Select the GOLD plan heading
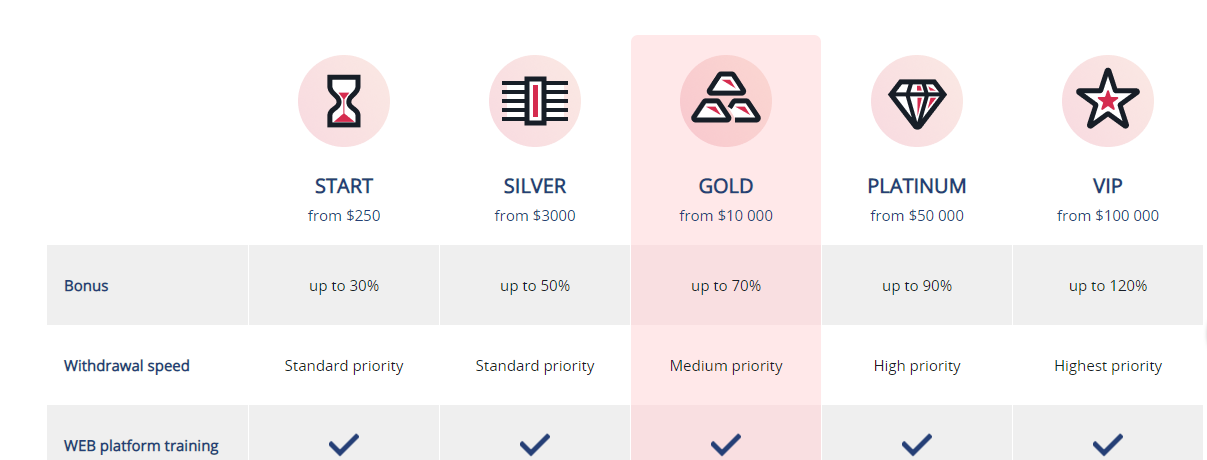This screenshot has width=1207, height=460. (x=726, y=186)
